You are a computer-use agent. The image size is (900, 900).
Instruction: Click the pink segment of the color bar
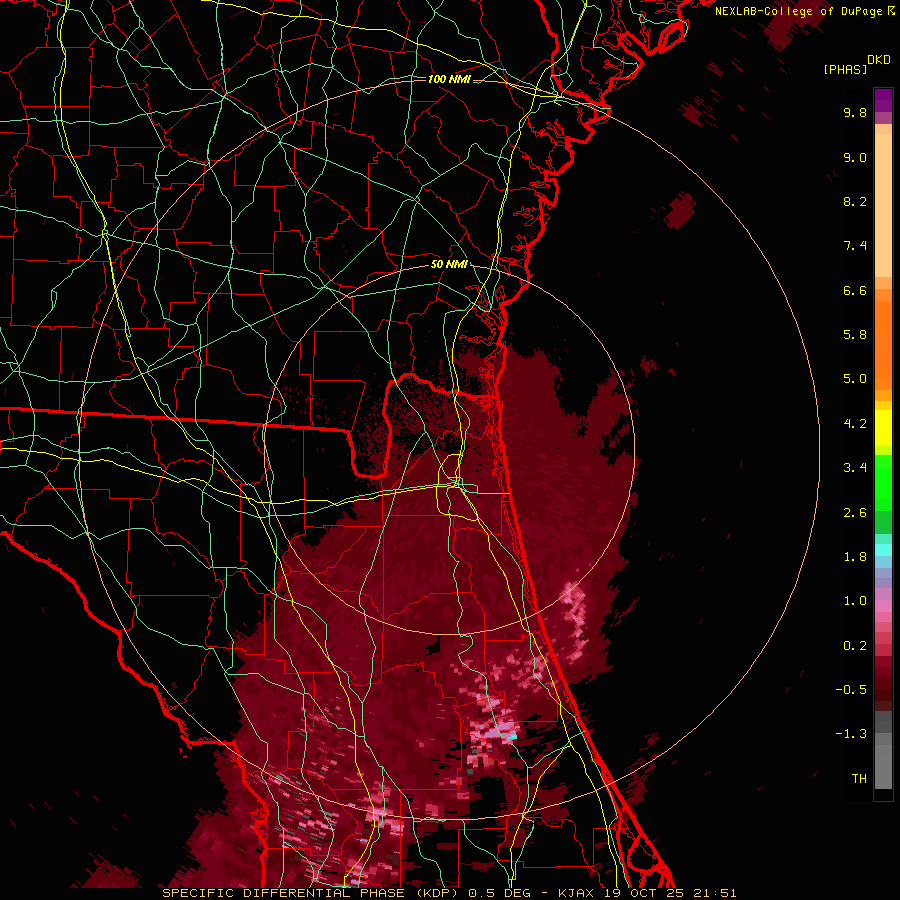pos(883,606)
